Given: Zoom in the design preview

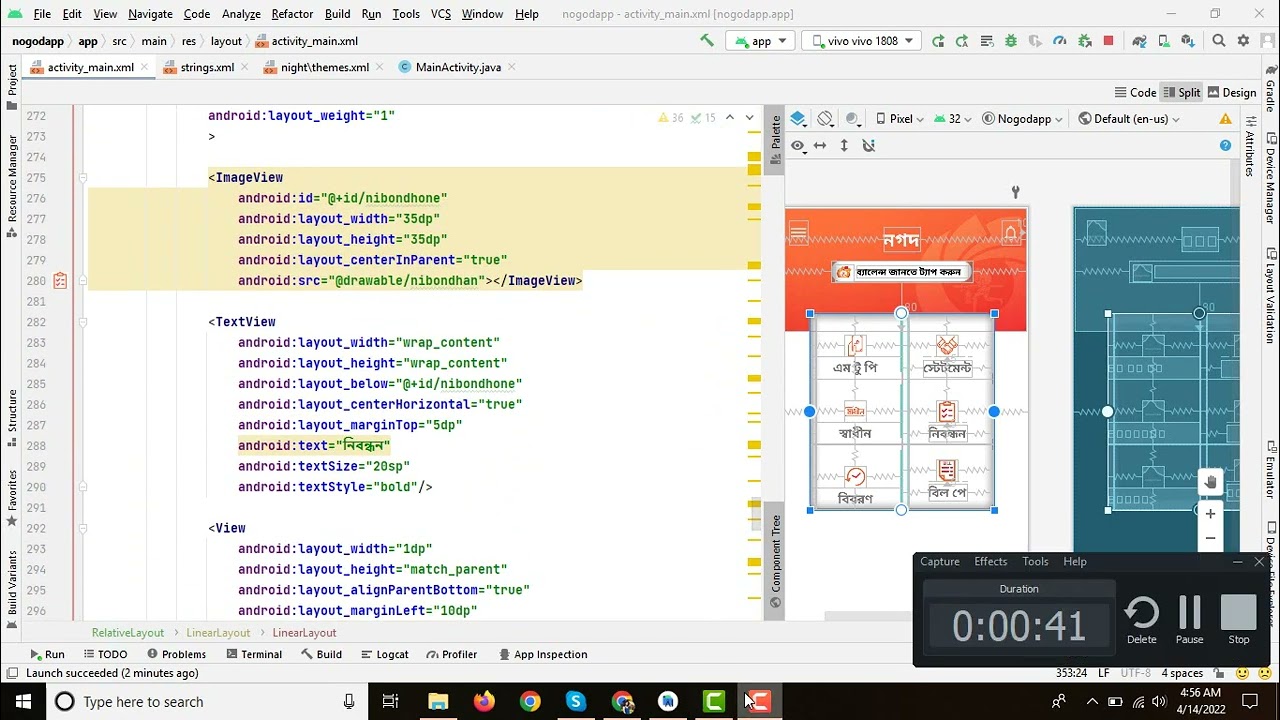Looking at the screenshot, I should (1210, 514).
